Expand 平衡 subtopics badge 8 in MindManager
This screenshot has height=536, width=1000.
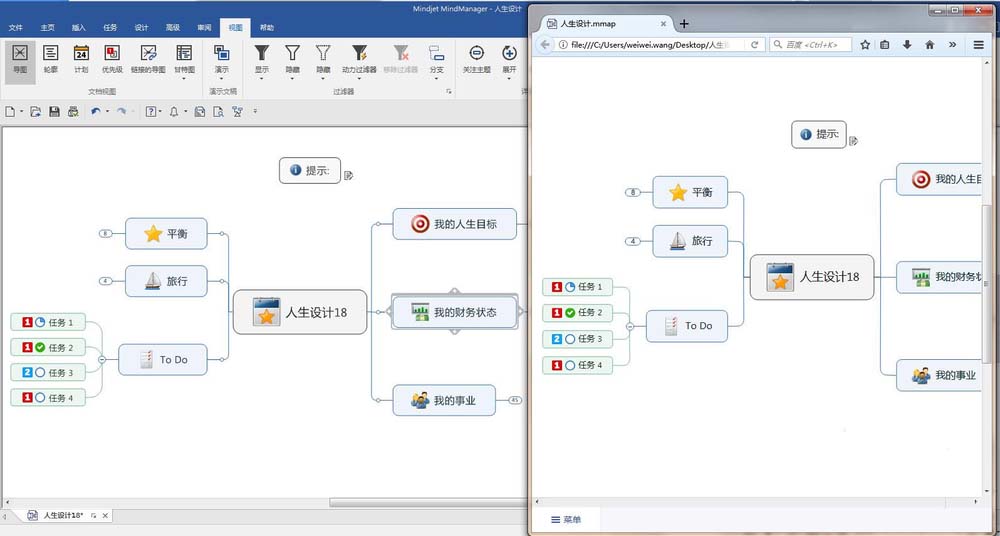pos(105,234)
